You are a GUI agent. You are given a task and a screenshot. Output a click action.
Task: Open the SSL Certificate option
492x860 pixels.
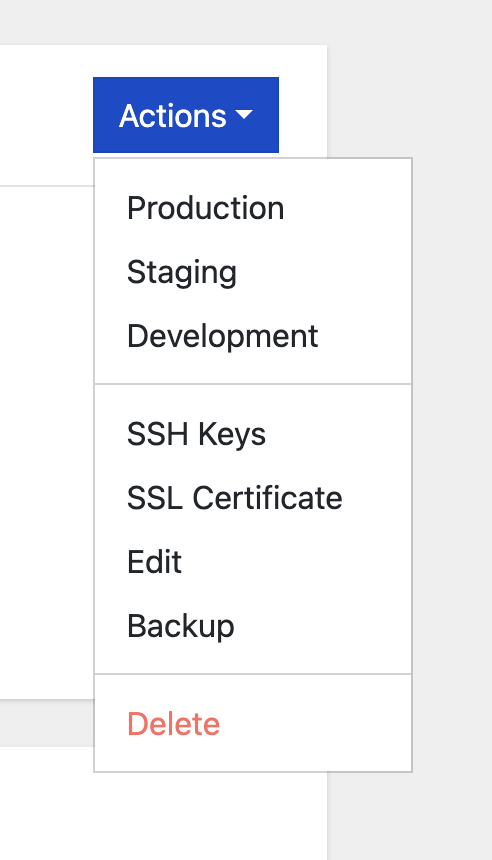click(x=253, y=497)
